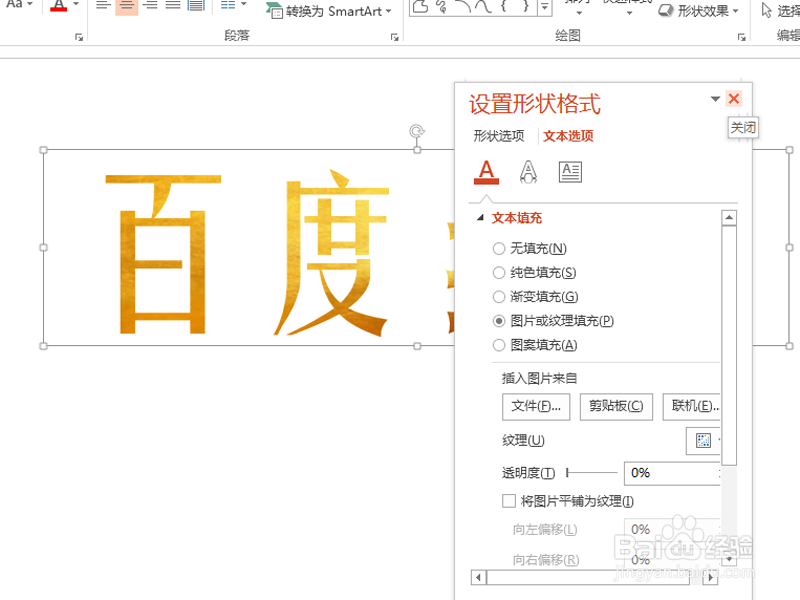The image size is (800, 600).
Task: Click the 文件(F)... button
Action: [x=536, y=407]
